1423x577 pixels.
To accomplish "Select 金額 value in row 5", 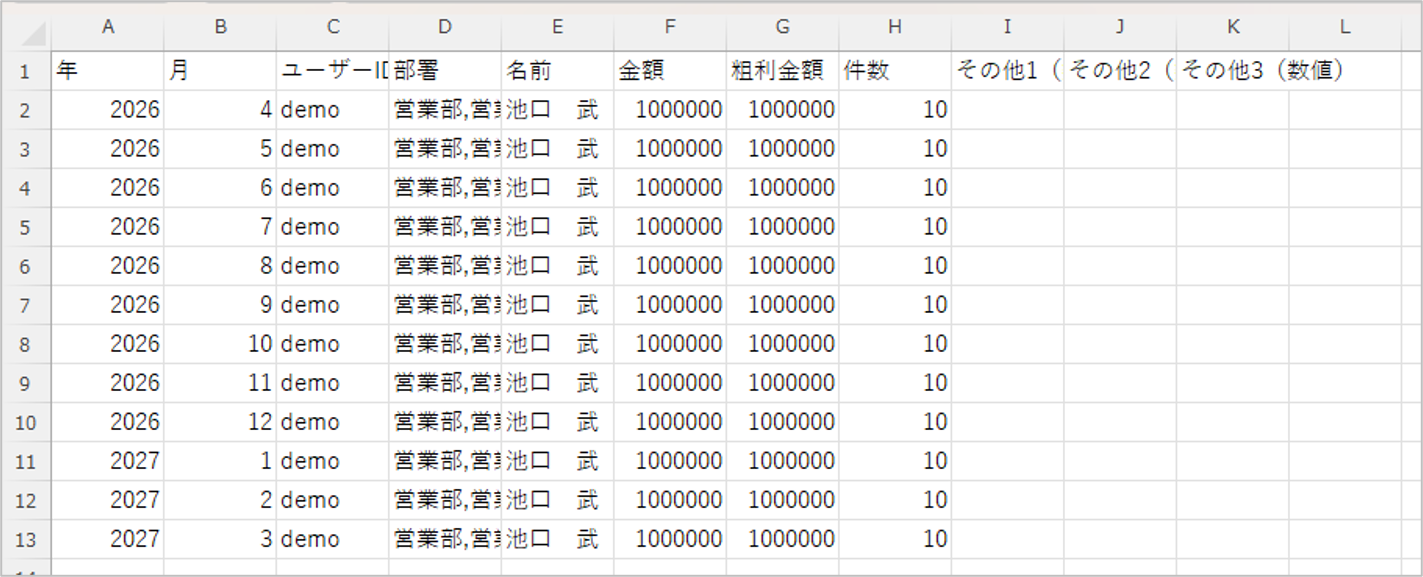I will (x=670, y=227).
